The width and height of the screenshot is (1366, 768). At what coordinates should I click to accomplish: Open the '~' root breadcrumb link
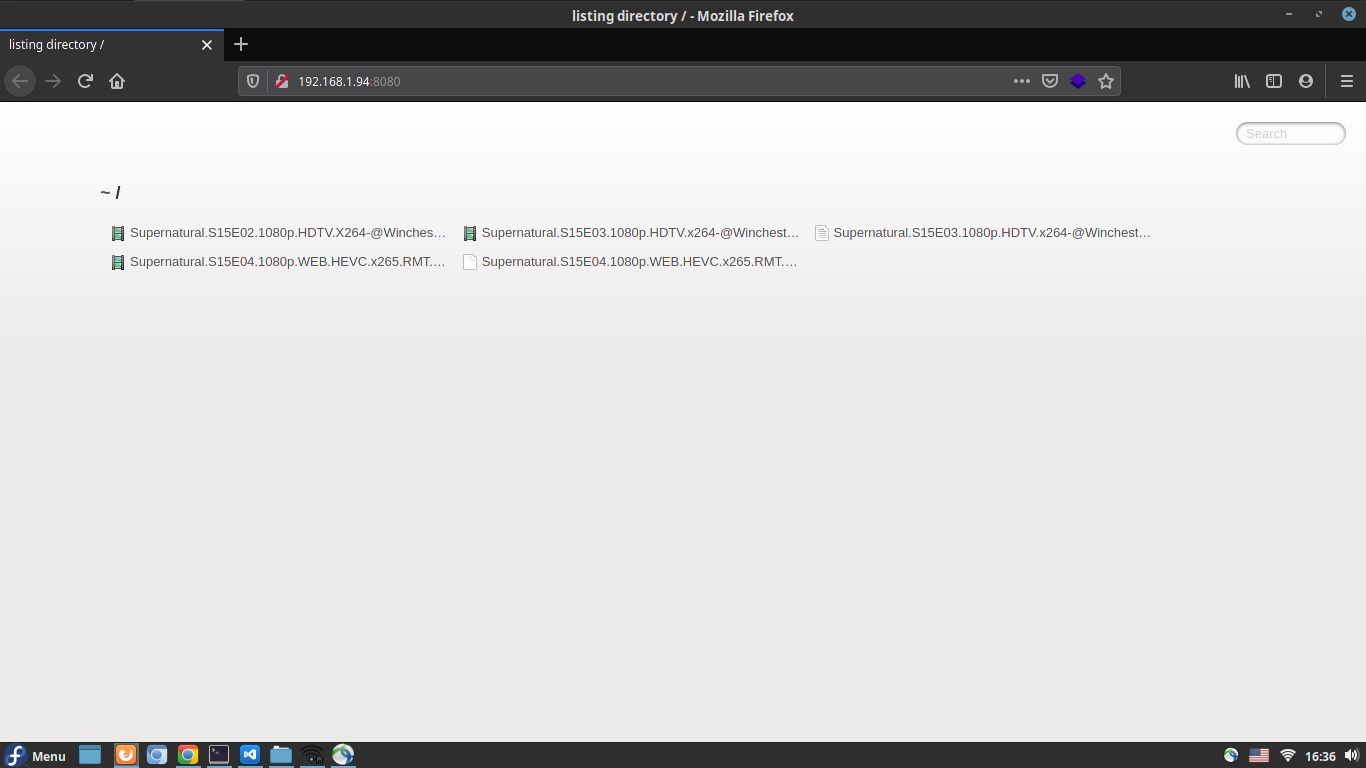click(x=105, y=193)
